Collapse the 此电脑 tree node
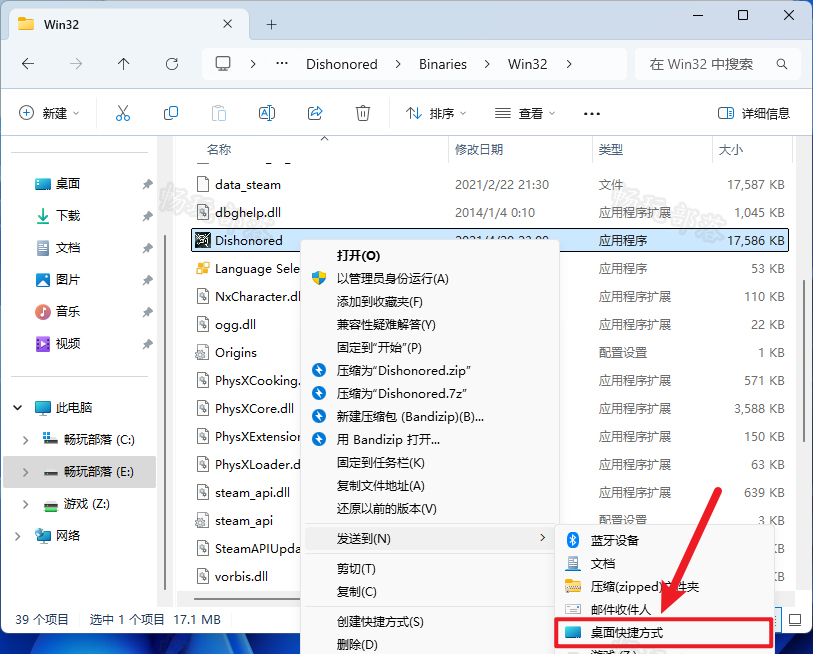This screenshot has width=813, height=654. pyautogui.click(x=18, y=408)
